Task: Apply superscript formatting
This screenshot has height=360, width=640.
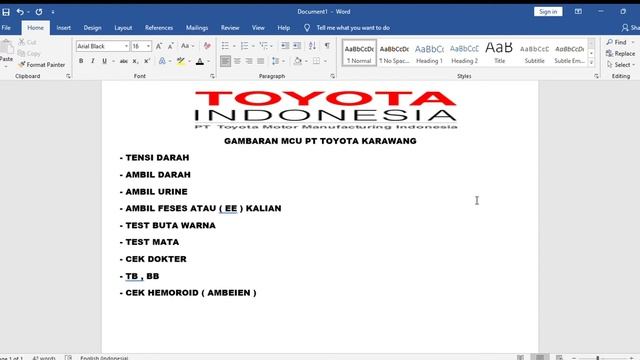Action: [147, 61]
